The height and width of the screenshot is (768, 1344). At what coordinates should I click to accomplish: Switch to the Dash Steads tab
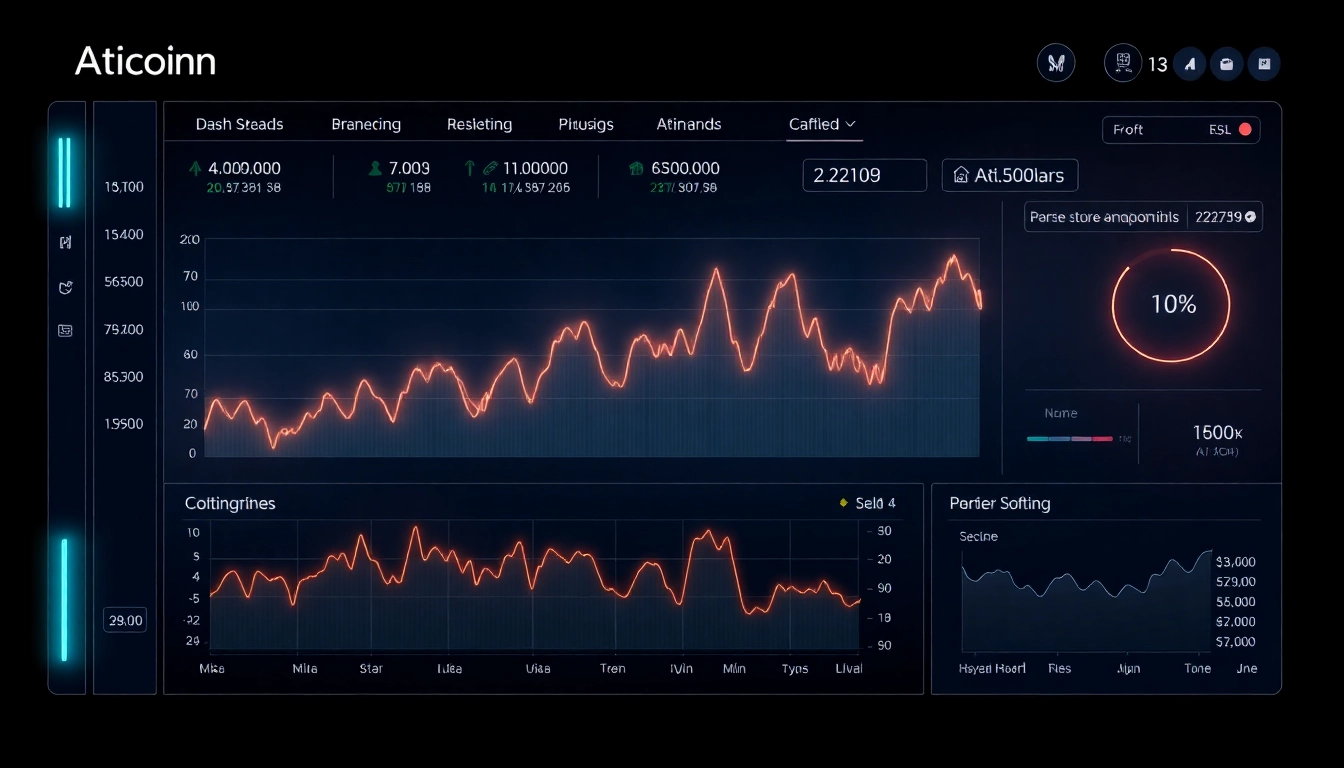[239, 124]
